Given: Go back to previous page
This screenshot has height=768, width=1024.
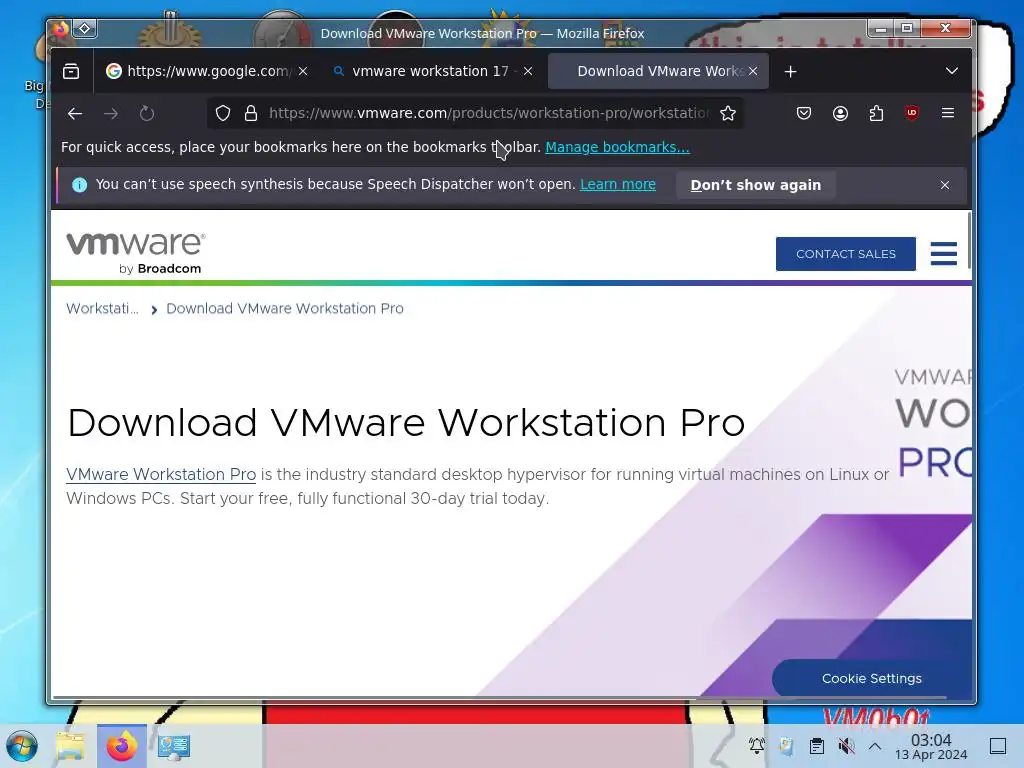Looking at the screenshot, I should point(75,114).
